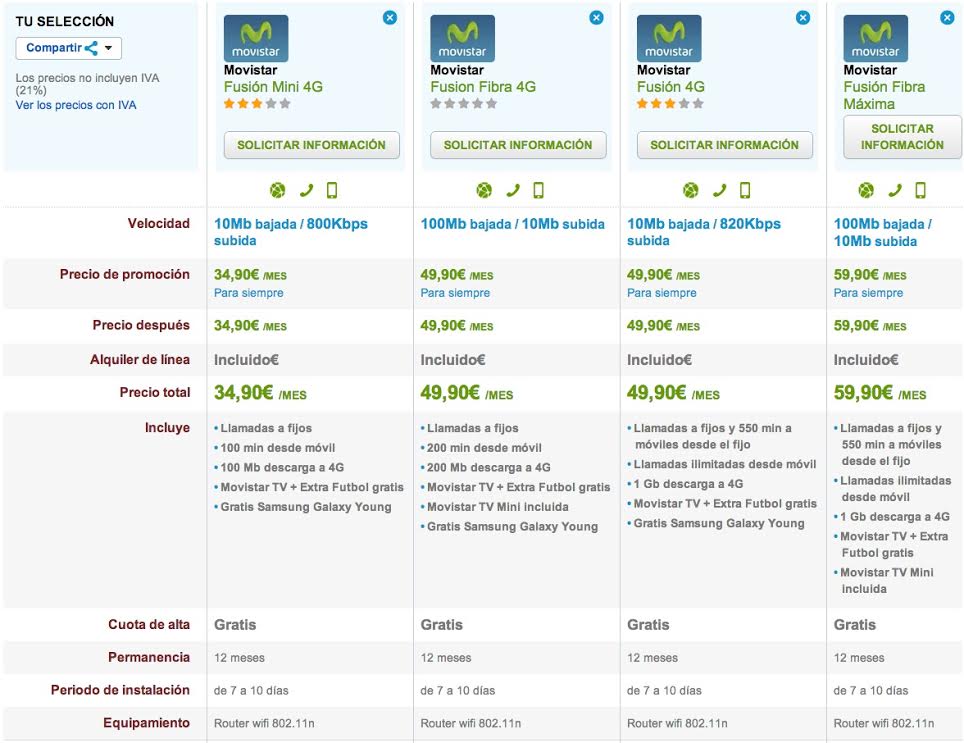Click star rating of Fusion Fibra 4G
Image resolution: width=964 pixels, height=743 pixels.
(x=464, y=103)
